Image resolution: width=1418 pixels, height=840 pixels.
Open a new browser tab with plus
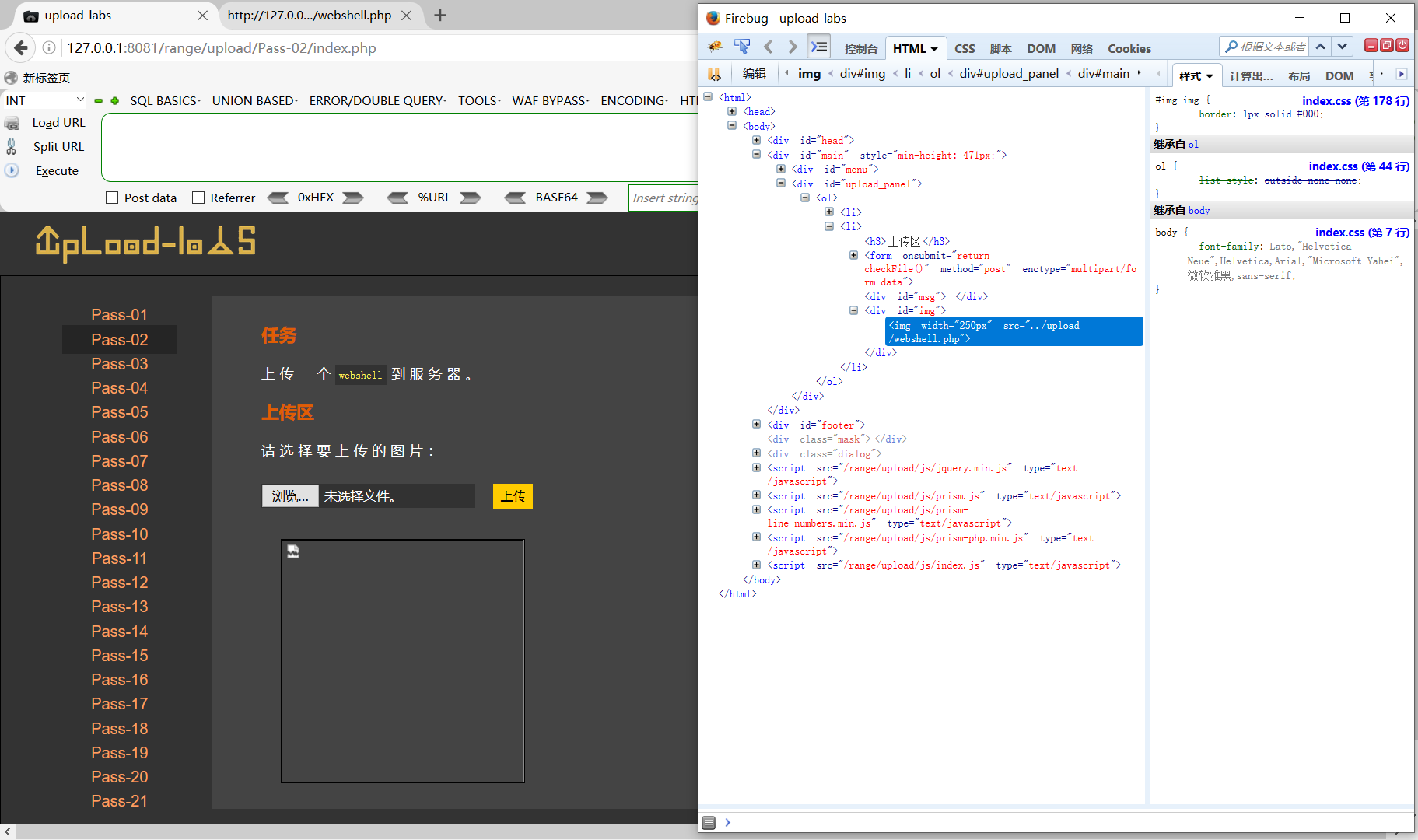(x=440, y=16)
